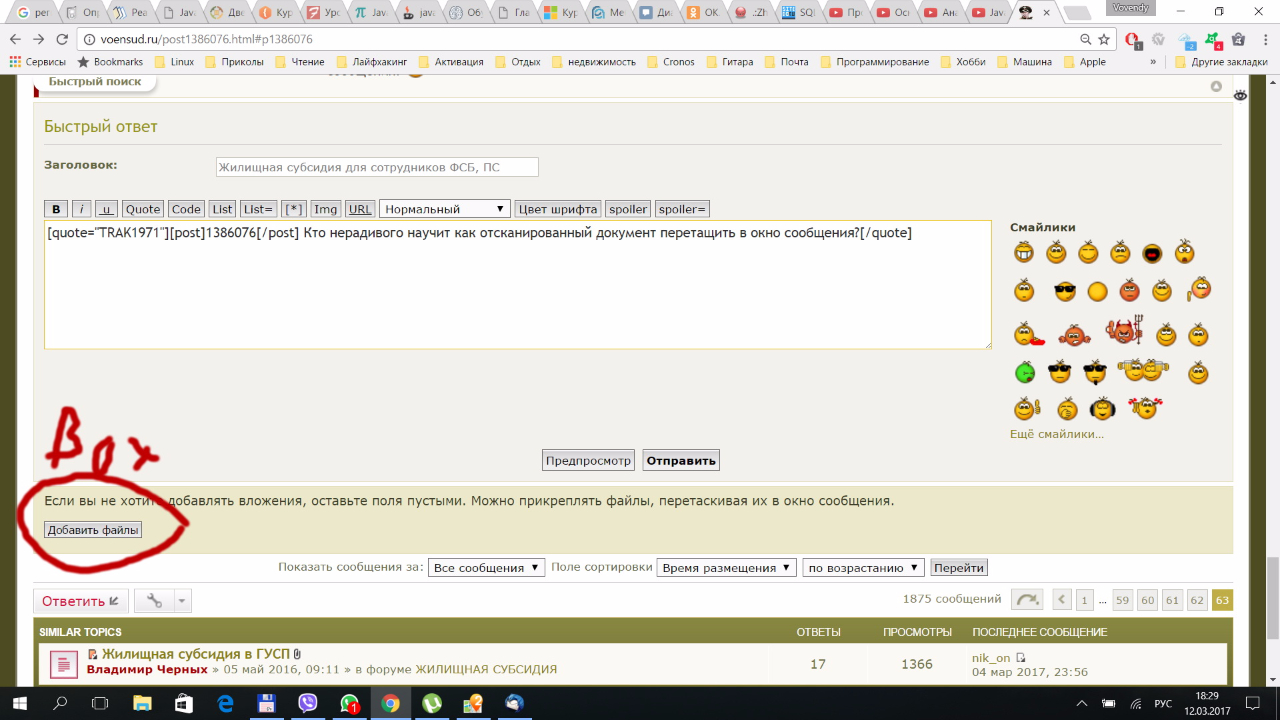Bookmark the page with the star icon
Screen dimensions: 1280x720
click(x=1104, y=39)
